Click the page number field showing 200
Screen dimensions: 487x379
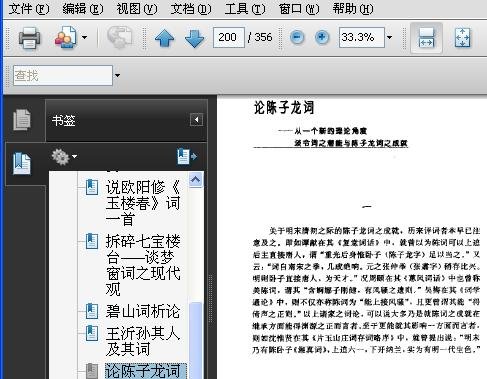click(x=229, y=37)
